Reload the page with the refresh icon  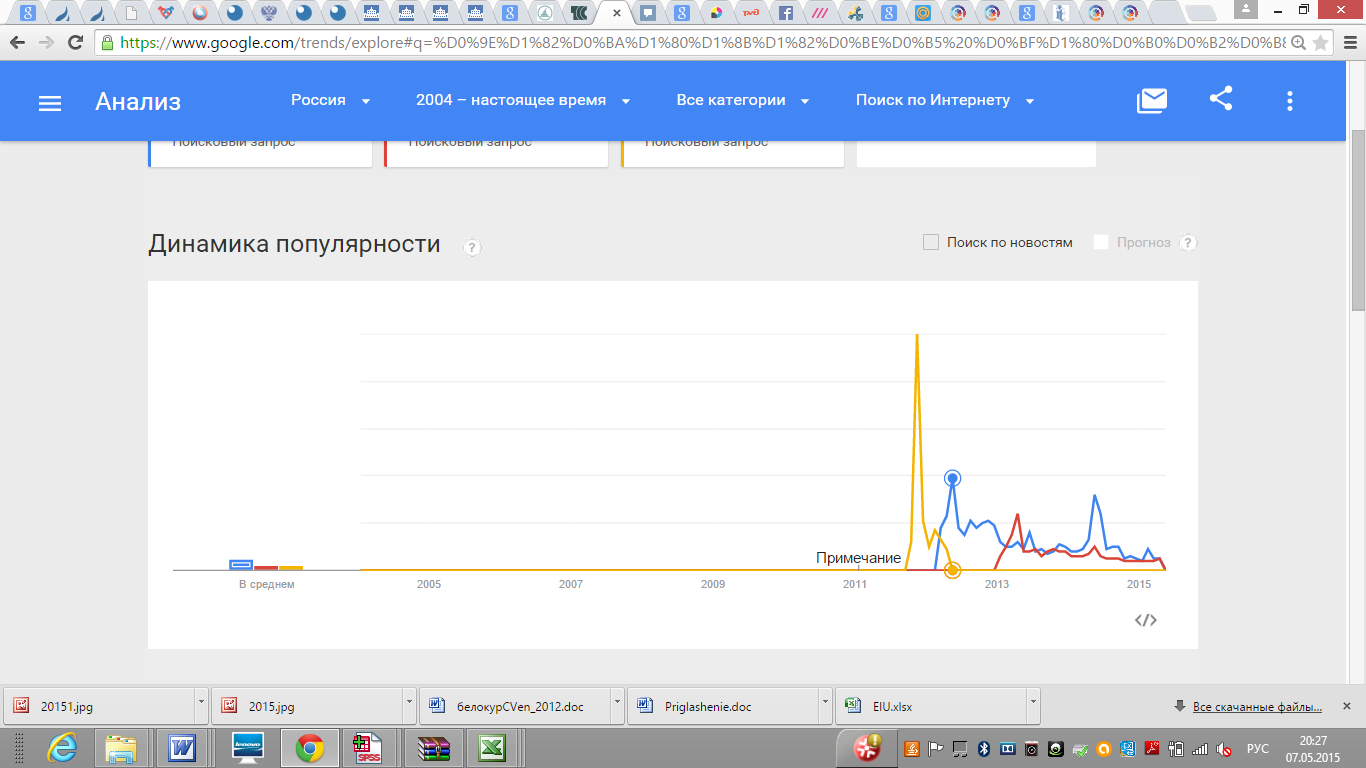(74, 43)
